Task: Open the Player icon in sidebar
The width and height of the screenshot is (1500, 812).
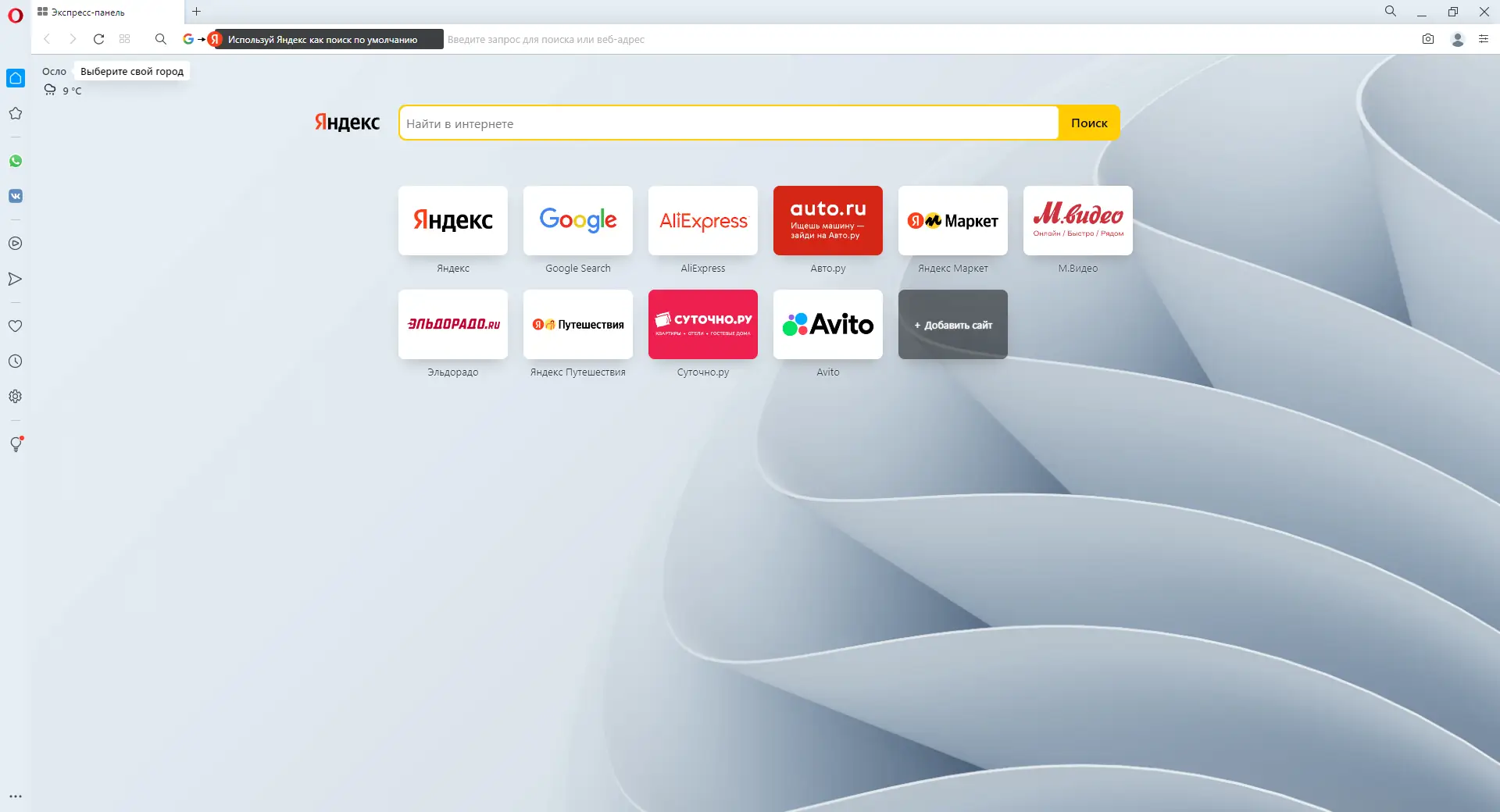Action: pos(16,244)
